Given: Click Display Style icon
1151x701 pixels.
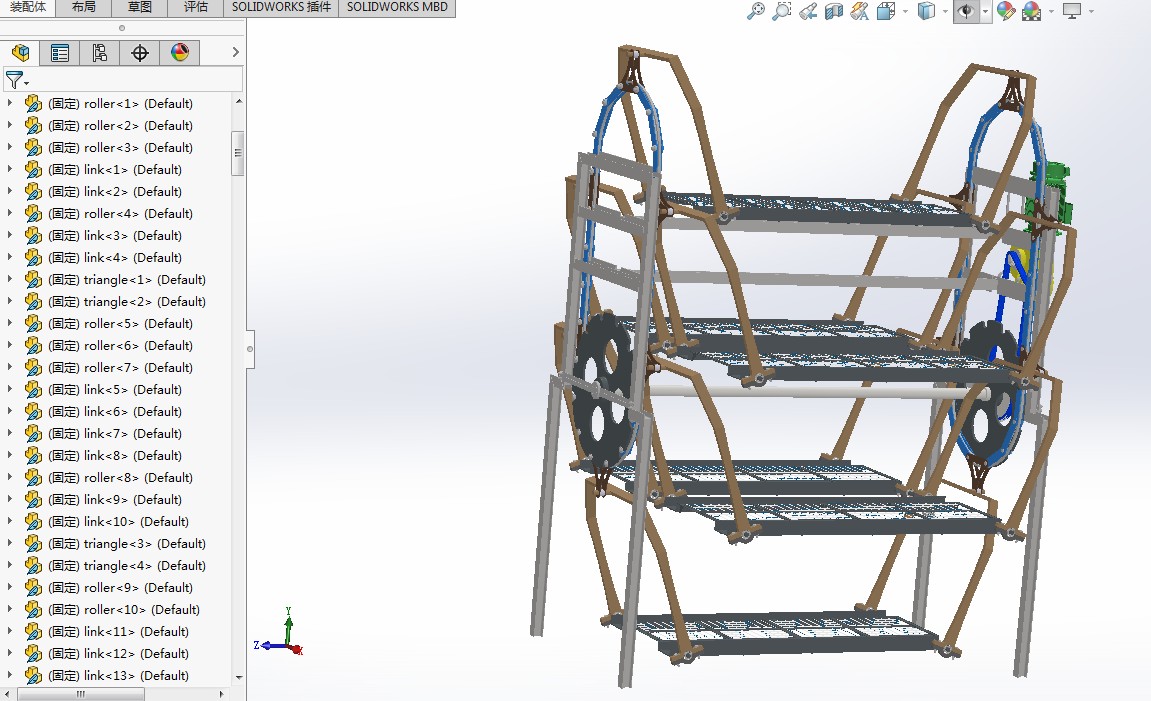Looking at the screenshot, I should pyautogui.click(x=926, y=11).
